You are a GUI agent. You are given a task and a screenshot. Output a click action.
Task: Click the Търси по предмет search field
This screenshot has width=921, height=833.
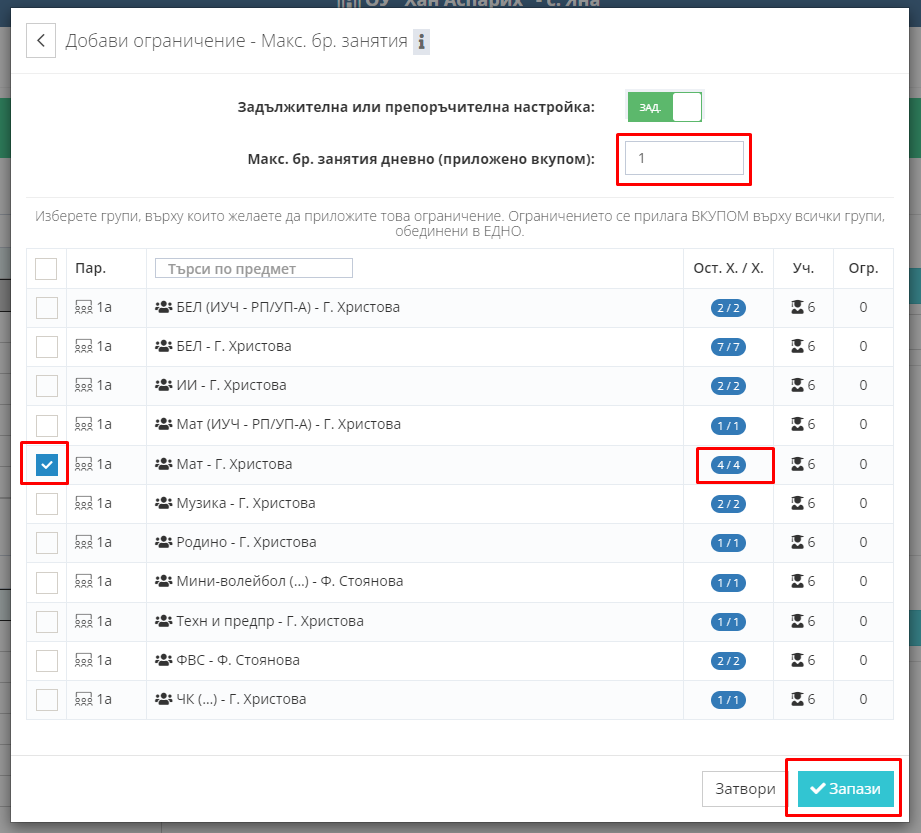pos(254,268)
